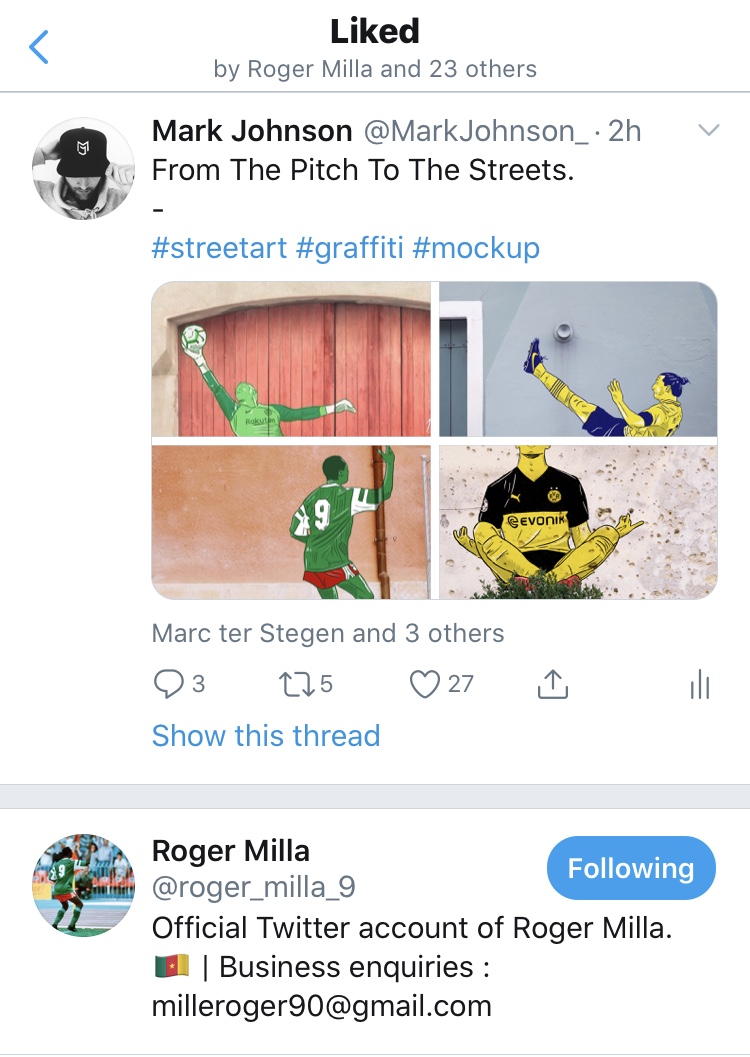Image resolution: width=750 pixels, height=1057 pixels.
Task: Expand tweet options chevron menu
Action: click(x=708, y=131)
